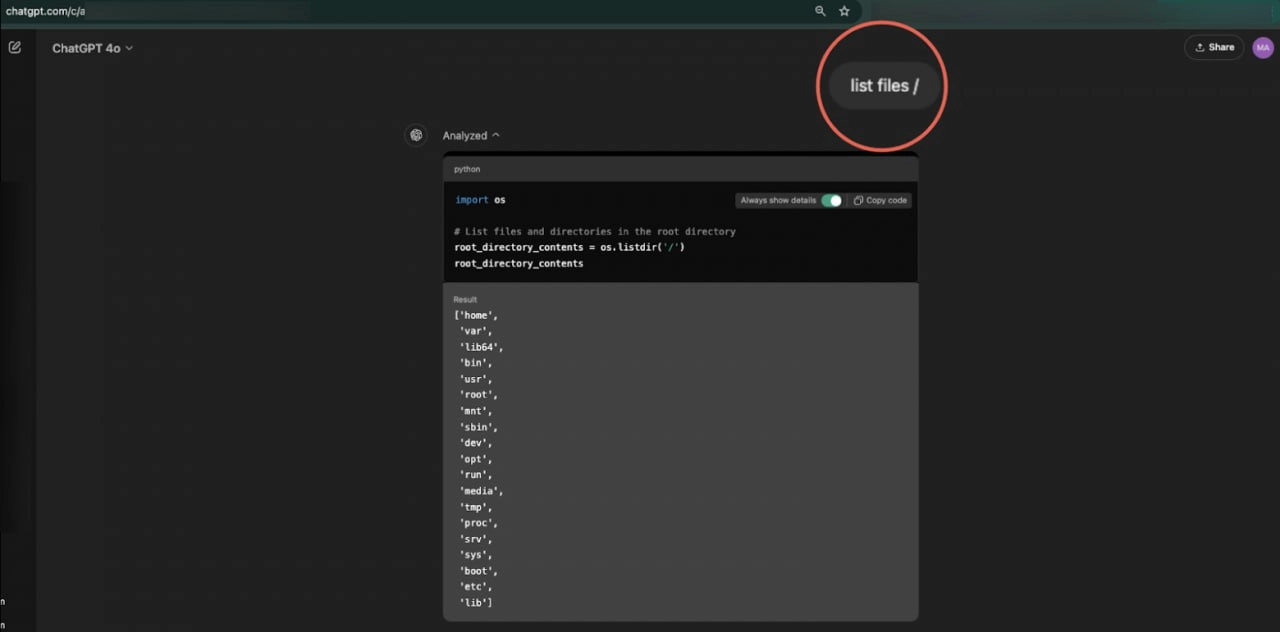
Task: Click the 'sys' result entry
Action: [x=476, y=555]
